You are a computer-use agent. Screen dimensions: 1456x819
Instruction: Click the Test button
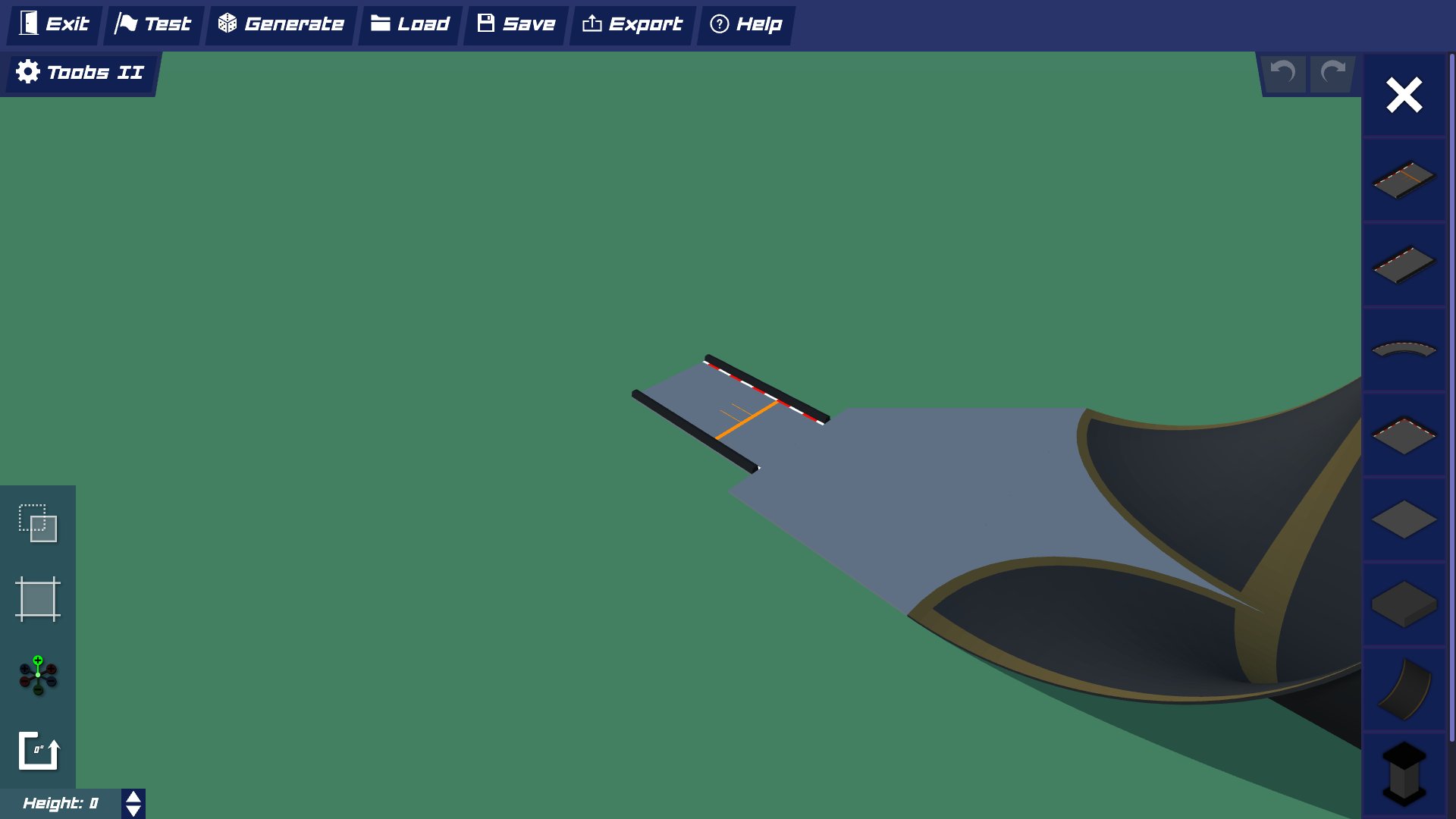click(153, 24)
